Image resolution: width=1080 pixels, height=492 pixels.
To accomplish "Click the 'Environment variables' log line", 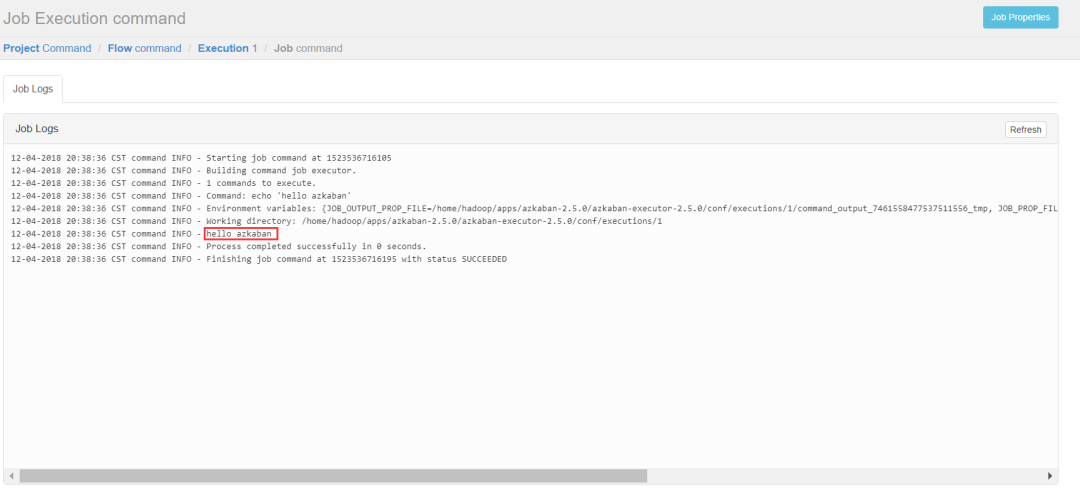I will tap(534, 208).
